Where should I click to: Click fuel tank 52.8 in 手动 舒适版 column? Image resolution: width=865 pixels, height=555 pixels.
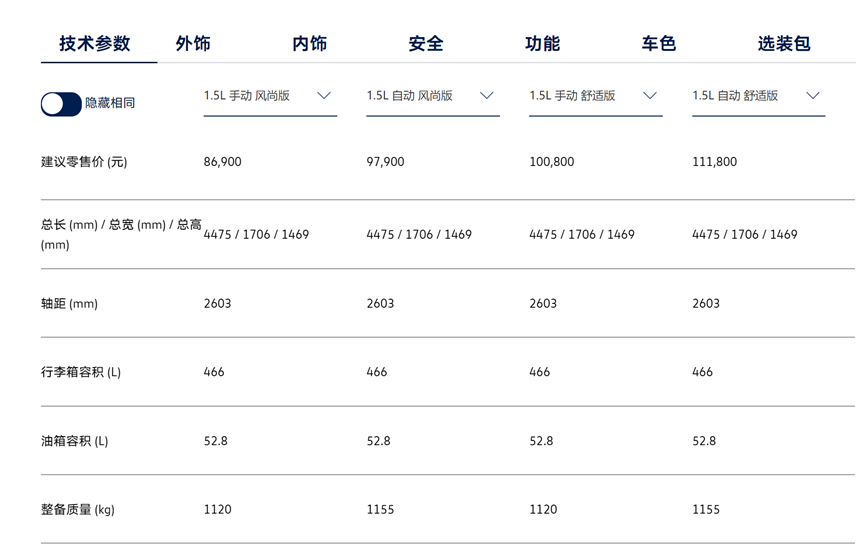click(541, 441)
